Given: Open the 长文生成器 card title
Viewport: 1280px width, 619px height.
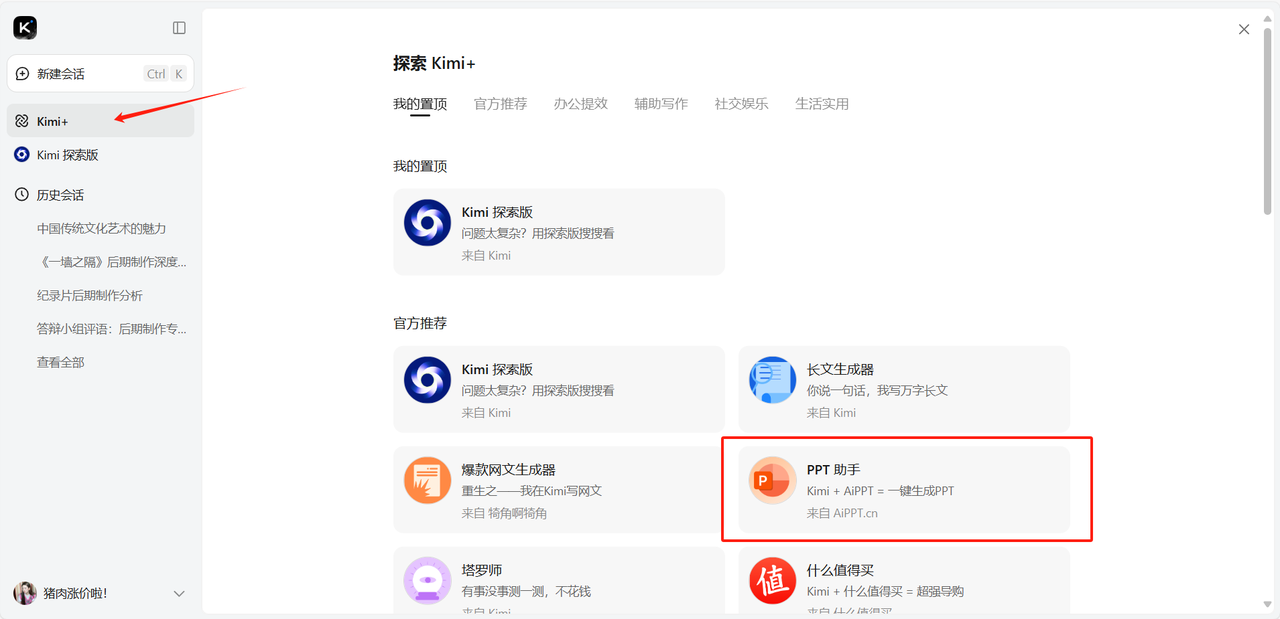Looking at the screenshot, I should coord(840,370).
